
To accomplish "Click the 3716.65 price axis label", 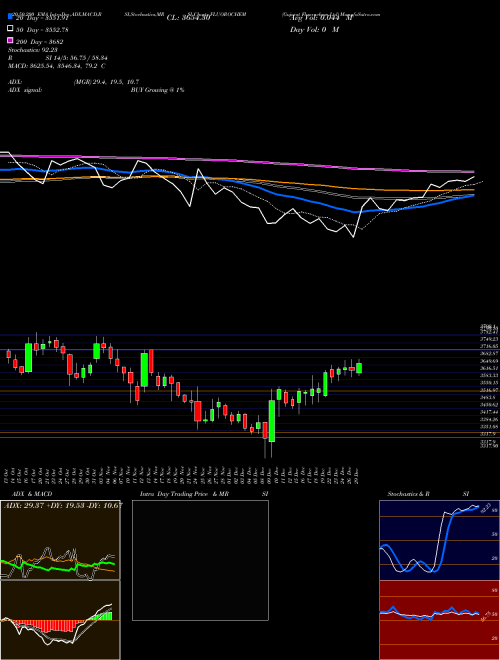I will 489,346.
